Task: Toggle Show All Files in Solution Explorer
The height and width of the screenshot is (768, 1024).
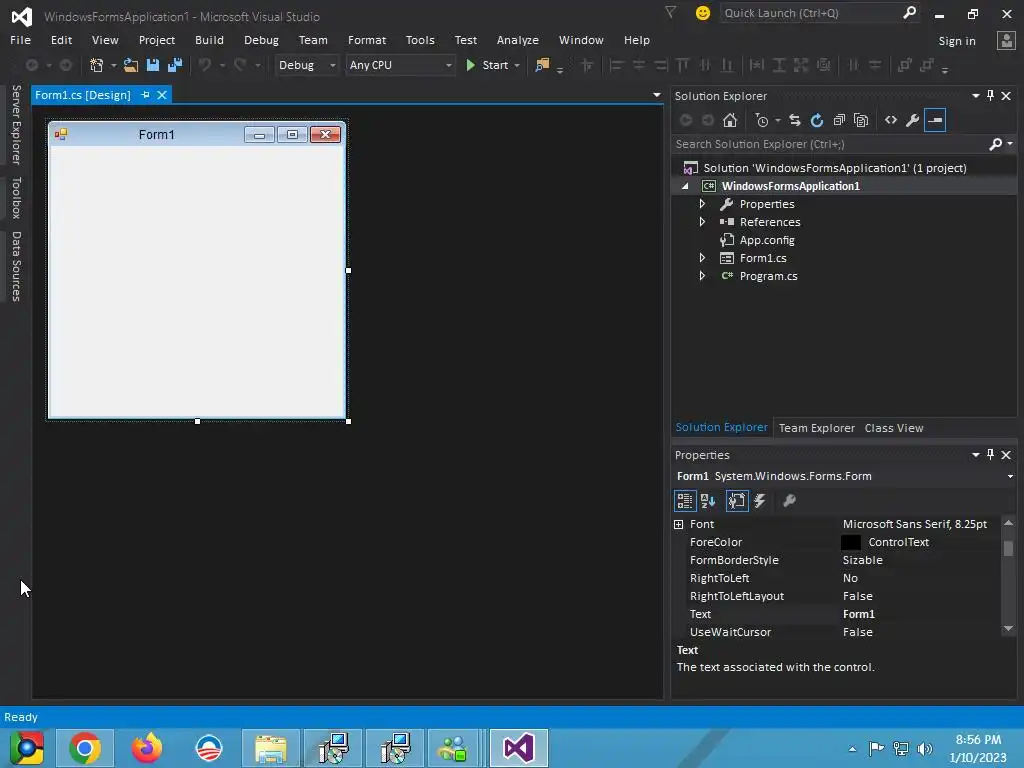Action: pyautogui.click(x=861, y=120)
